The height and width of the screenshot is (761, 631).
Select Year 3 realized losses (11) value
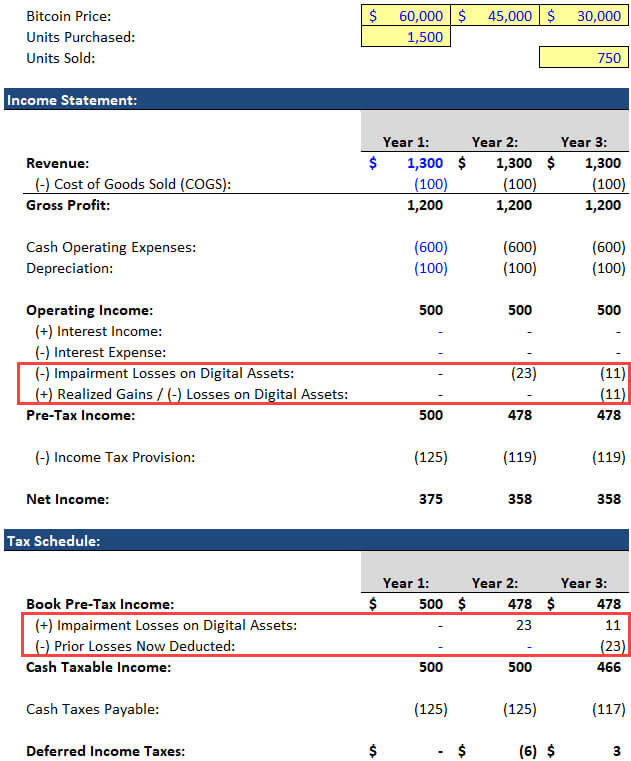(613, 394)
